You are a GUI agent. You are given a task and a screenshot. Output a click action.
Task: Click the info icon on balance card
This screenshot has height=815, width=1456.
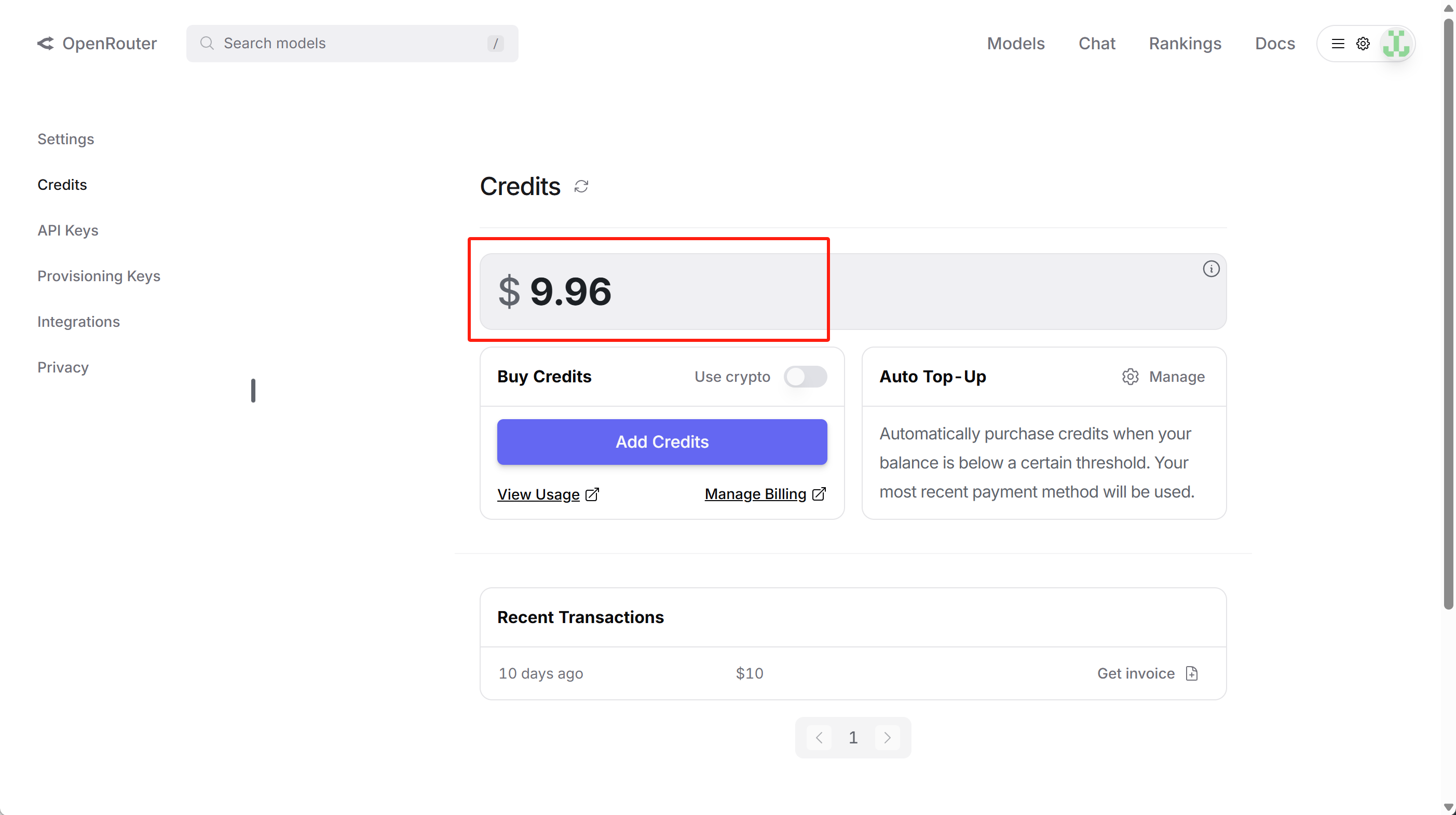click(1210, 269)
